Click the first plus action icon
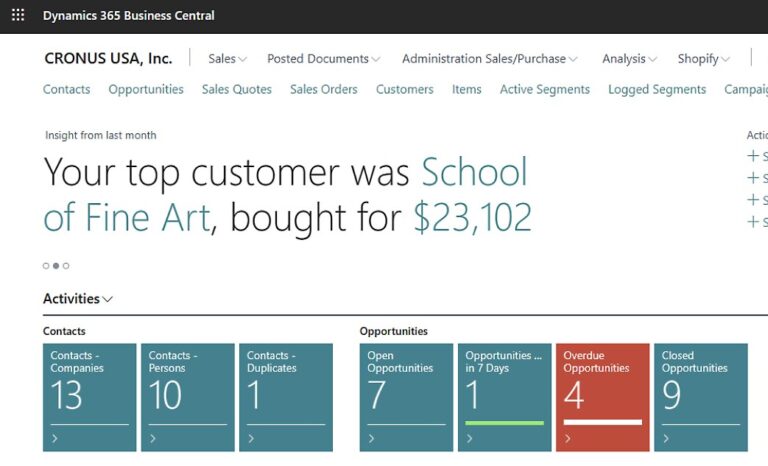768x466 pixels. pos(753,156)
